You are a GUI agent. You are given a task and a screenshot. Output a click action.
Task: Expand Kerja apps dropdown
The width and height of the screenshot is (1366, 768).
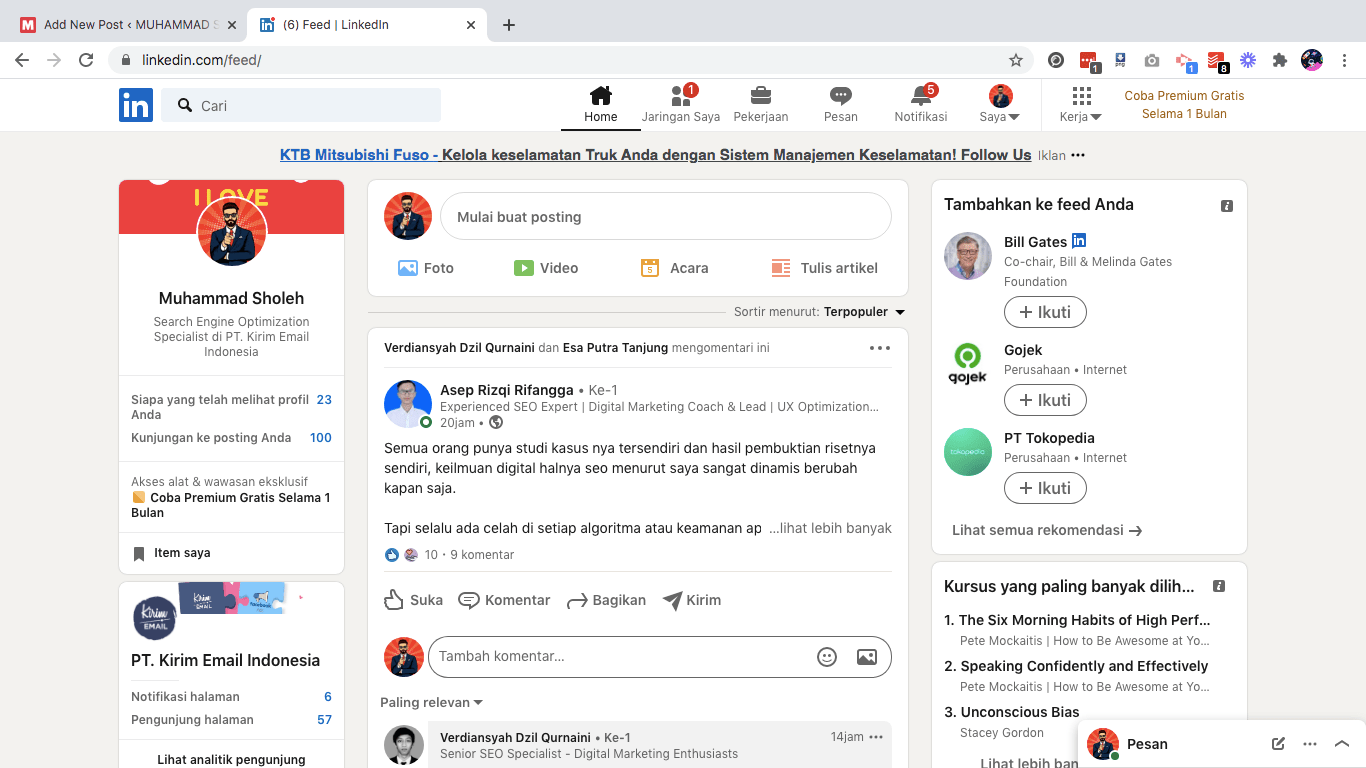point(1081,105)
